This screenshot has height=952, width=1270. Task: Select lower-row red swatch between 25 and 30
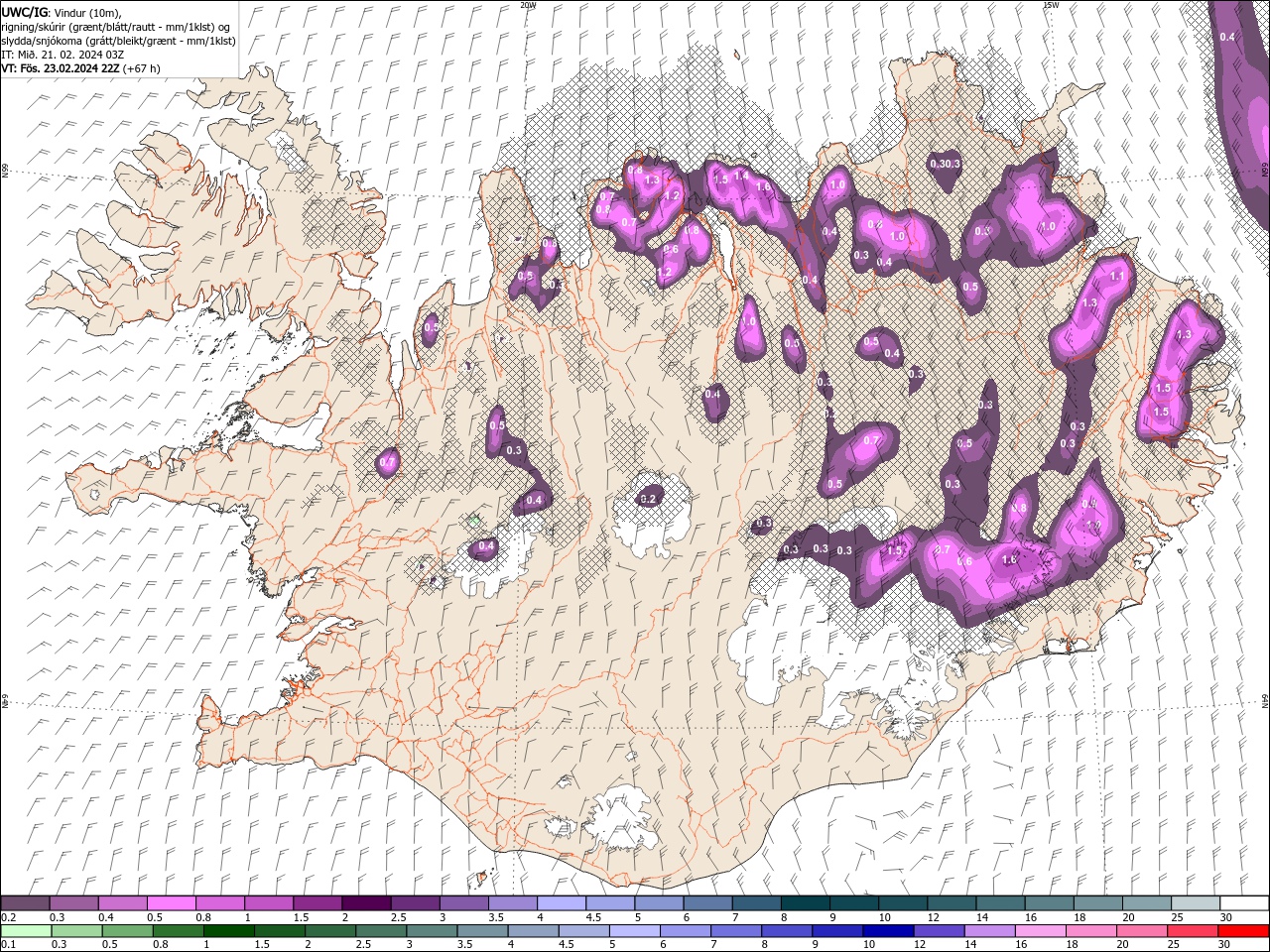(1192, 931)
